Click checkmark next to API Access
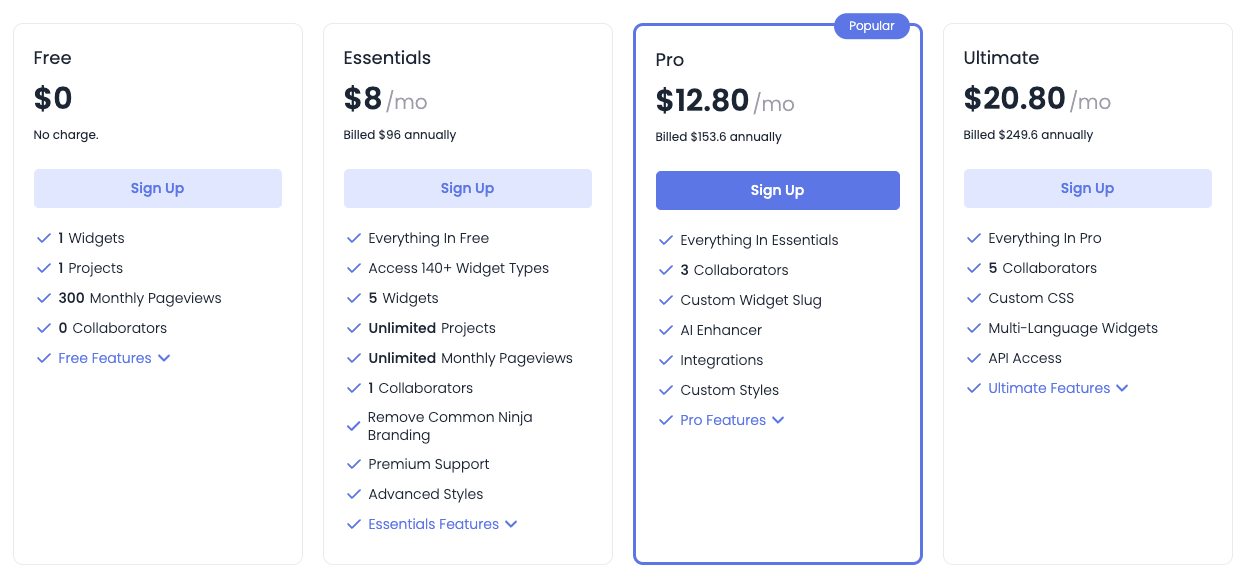 click(974, 358)
